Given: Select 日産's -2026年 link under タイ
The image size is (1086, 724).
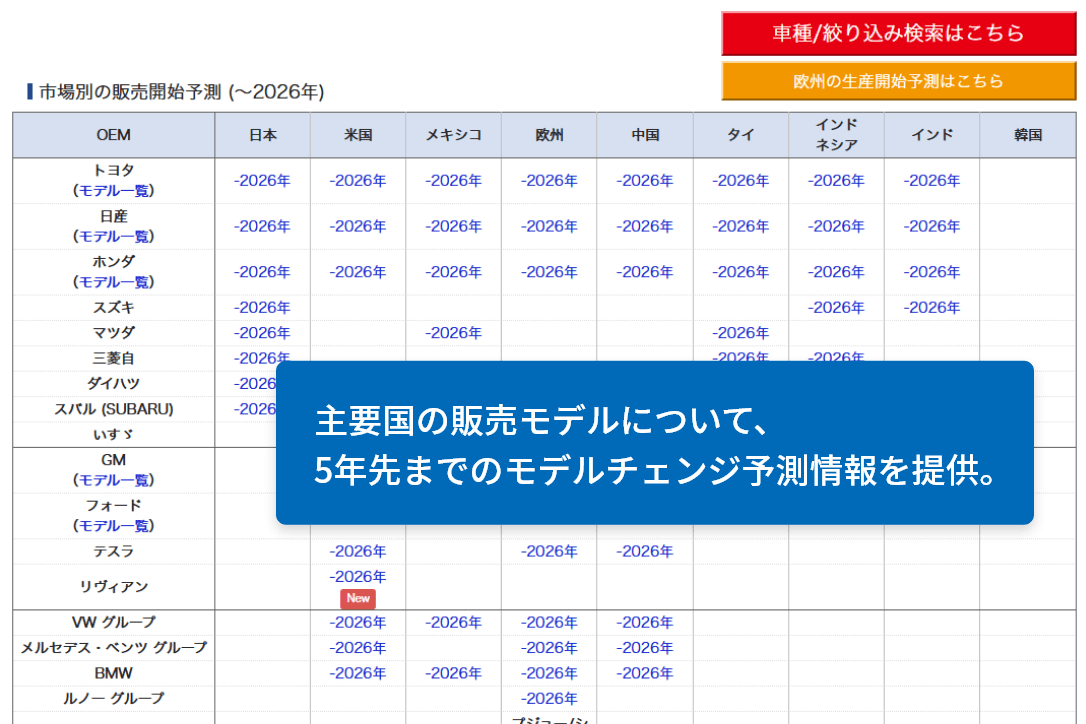Looking at the screenshot, I should [740, 227].
